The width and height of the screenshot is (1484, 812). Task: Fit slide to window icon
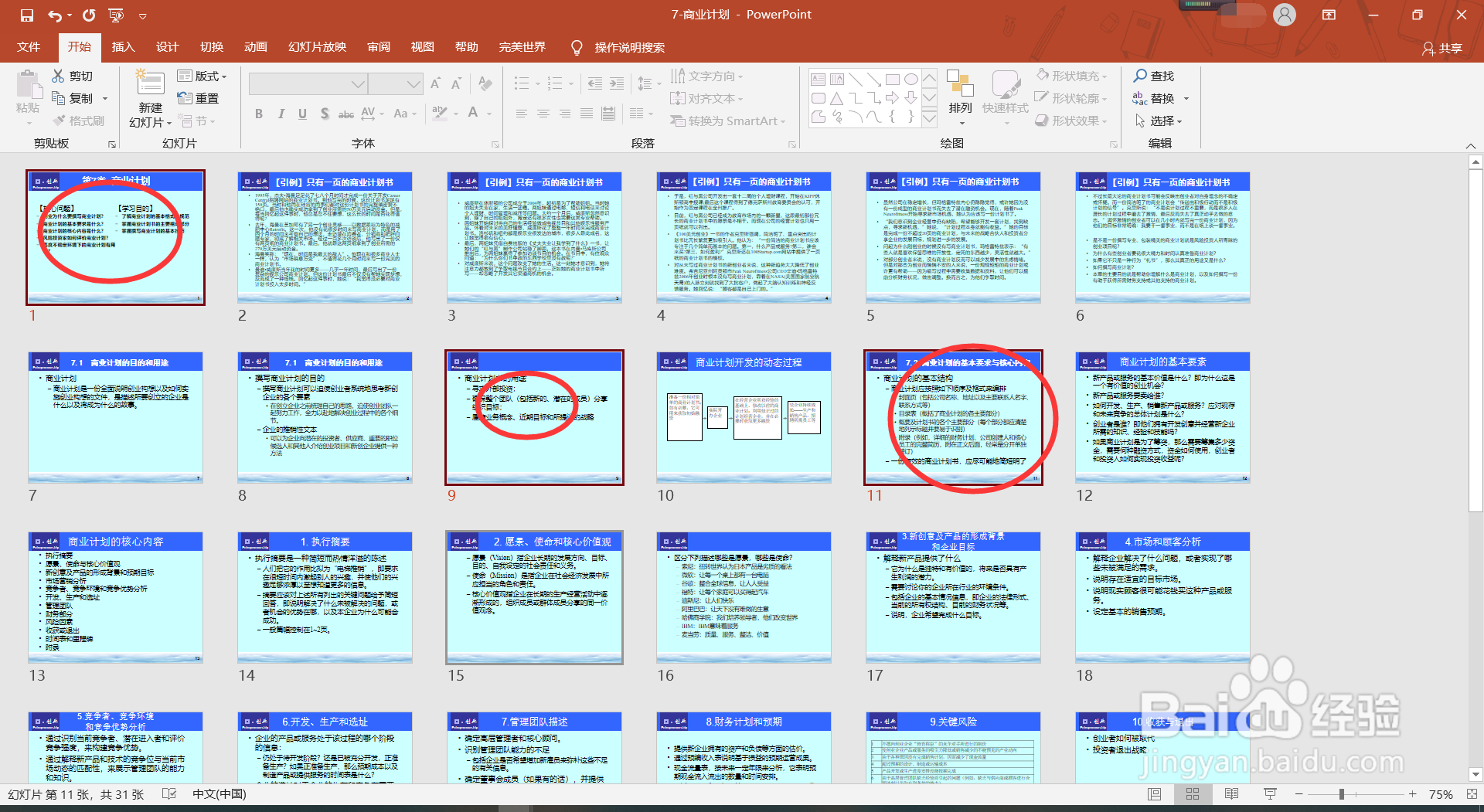coord(1471,794)
